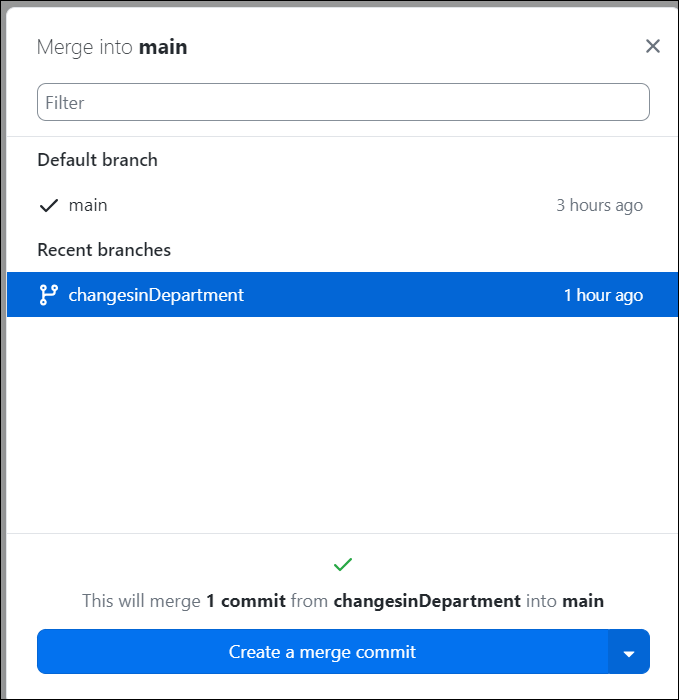This screenshot has width=679, height=700.
Task: Click the checkmark icon beside main
Action: 48,205
